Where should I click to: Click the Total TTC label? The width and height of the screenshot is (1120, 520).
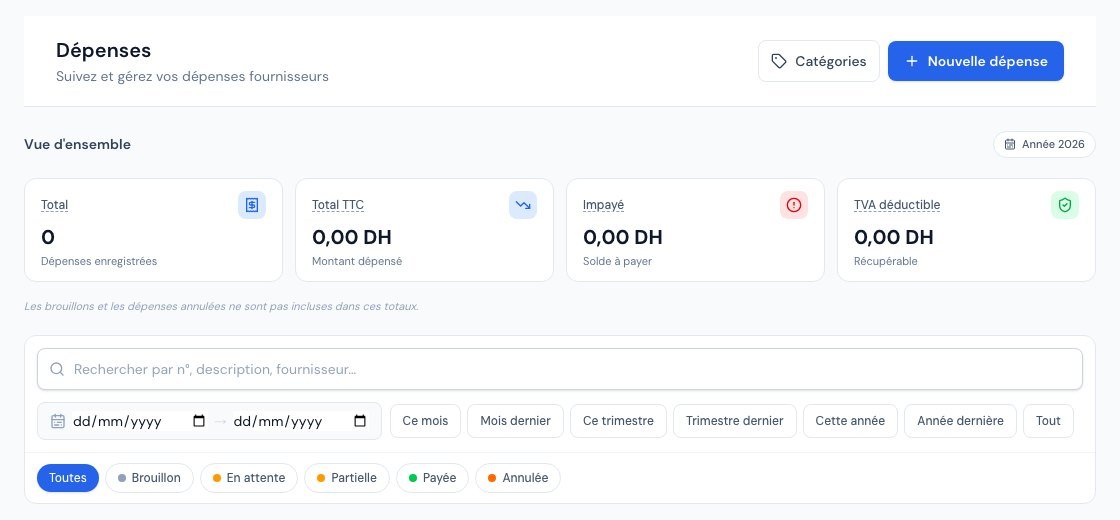click(338, 205)
